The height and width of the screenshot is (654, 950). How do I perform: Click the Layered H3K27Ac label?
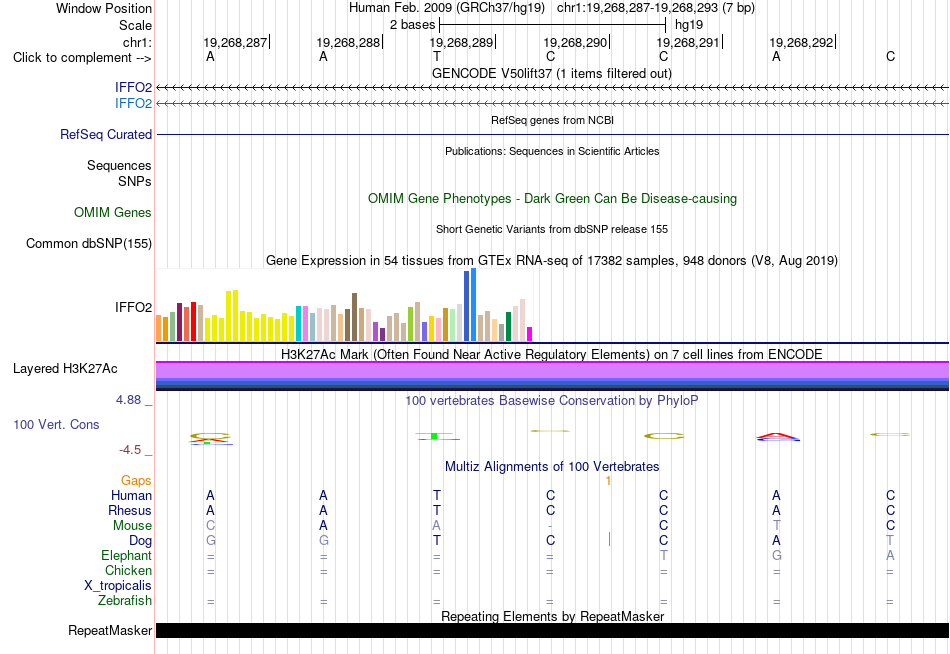65,369
